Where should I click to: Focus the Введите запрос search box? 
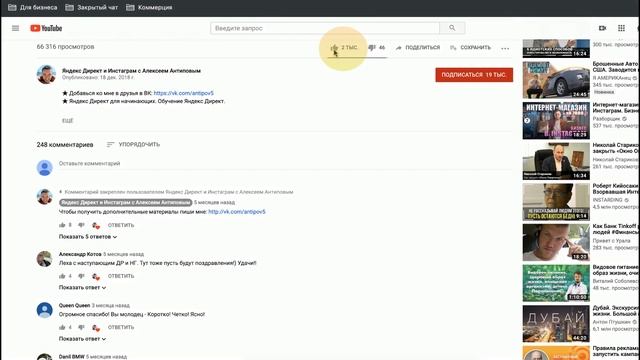tap(325, 28)
